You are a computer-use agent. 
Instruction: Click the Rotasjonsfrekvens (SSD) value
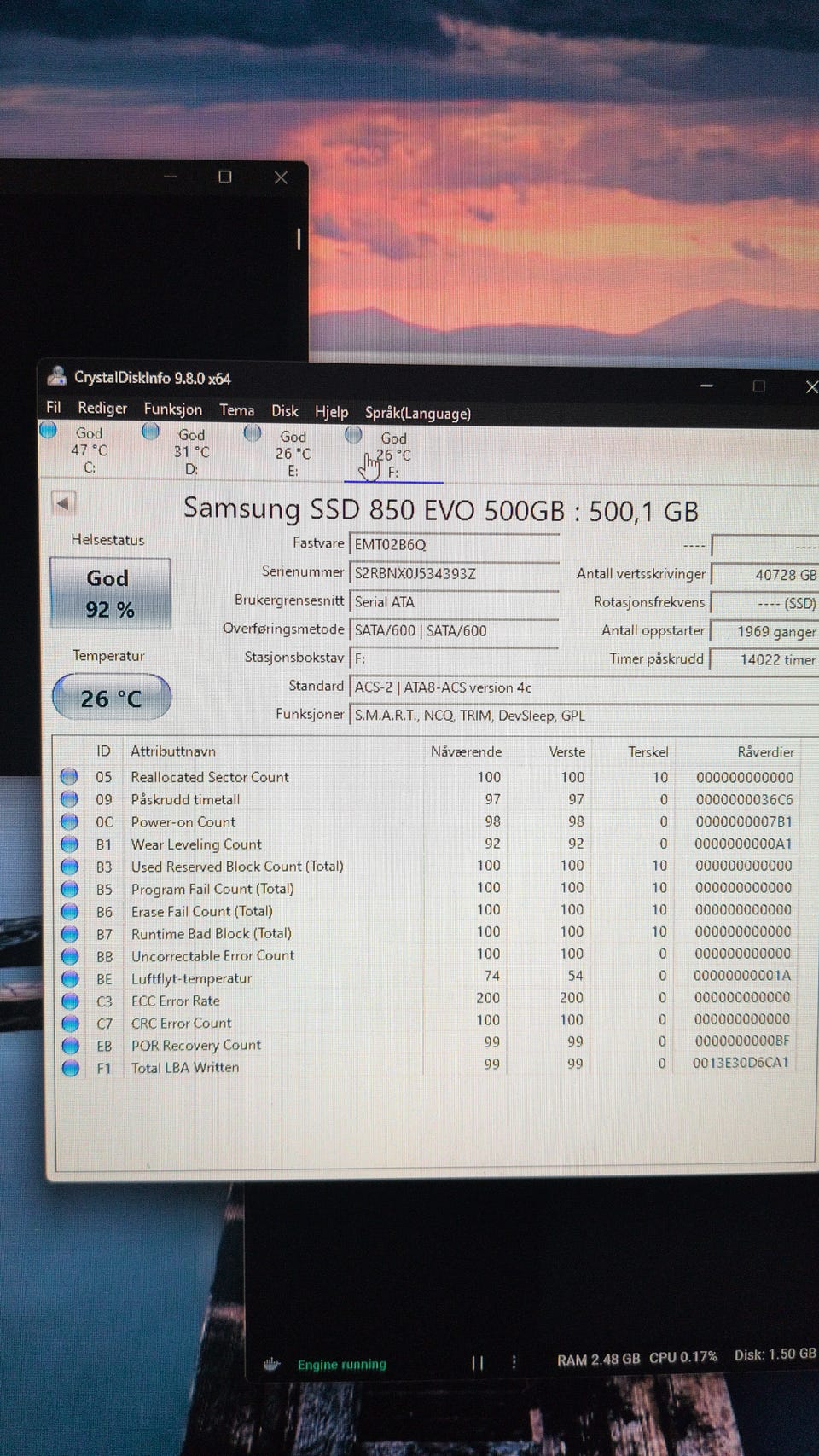tap(765, 603)
